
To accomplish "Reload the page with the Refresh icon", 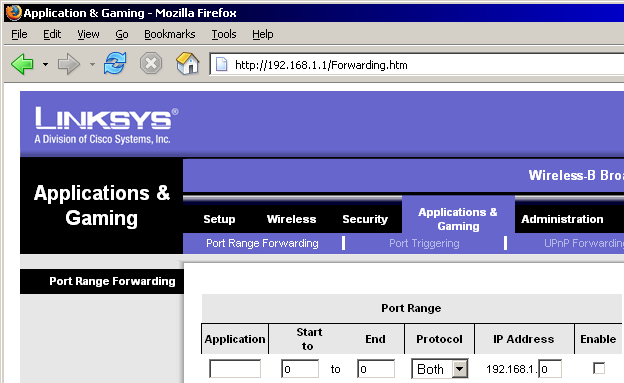I will pyautogui.click(x=115, y=64).
